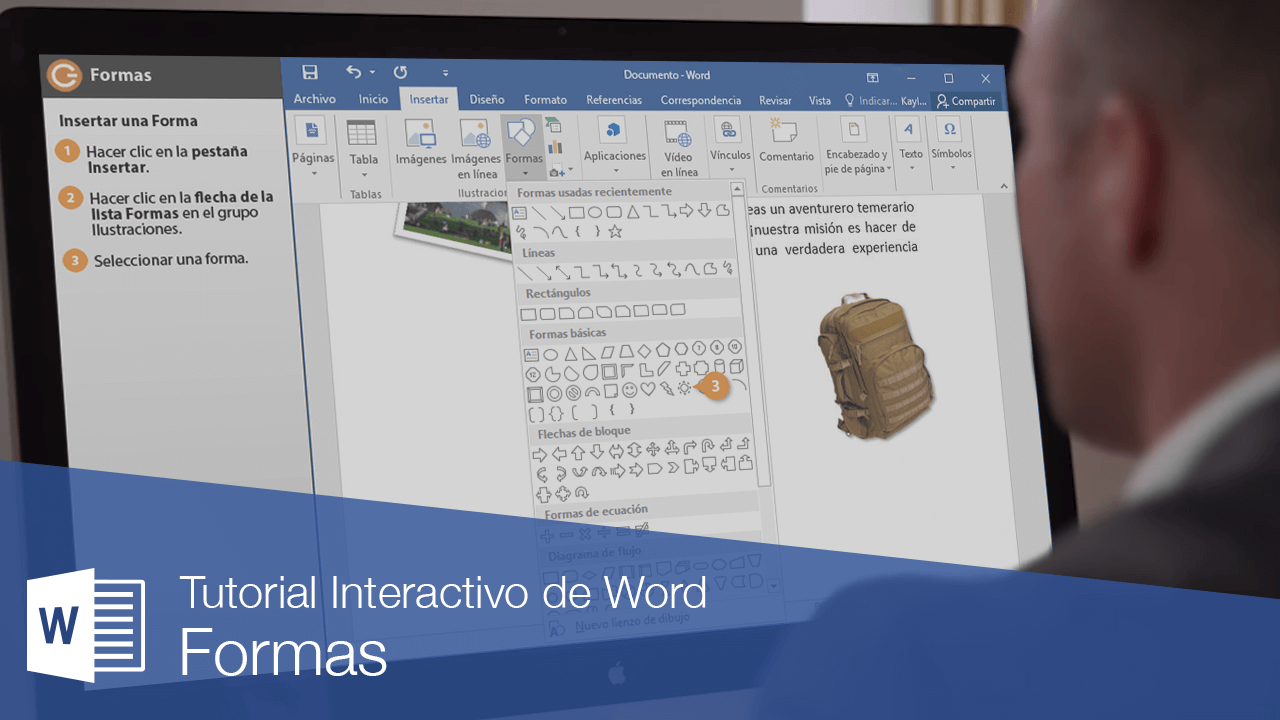Screen dimensions: 1280x720
Task: Open the Correspondencia tab
Action: click(x=701, y=100)
